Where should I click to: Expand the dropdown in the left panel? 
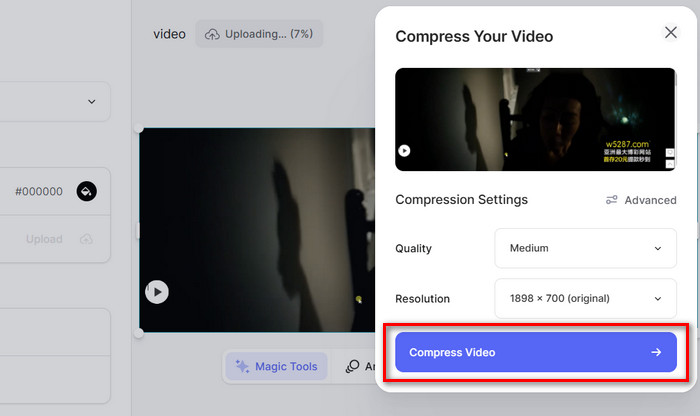92,101
